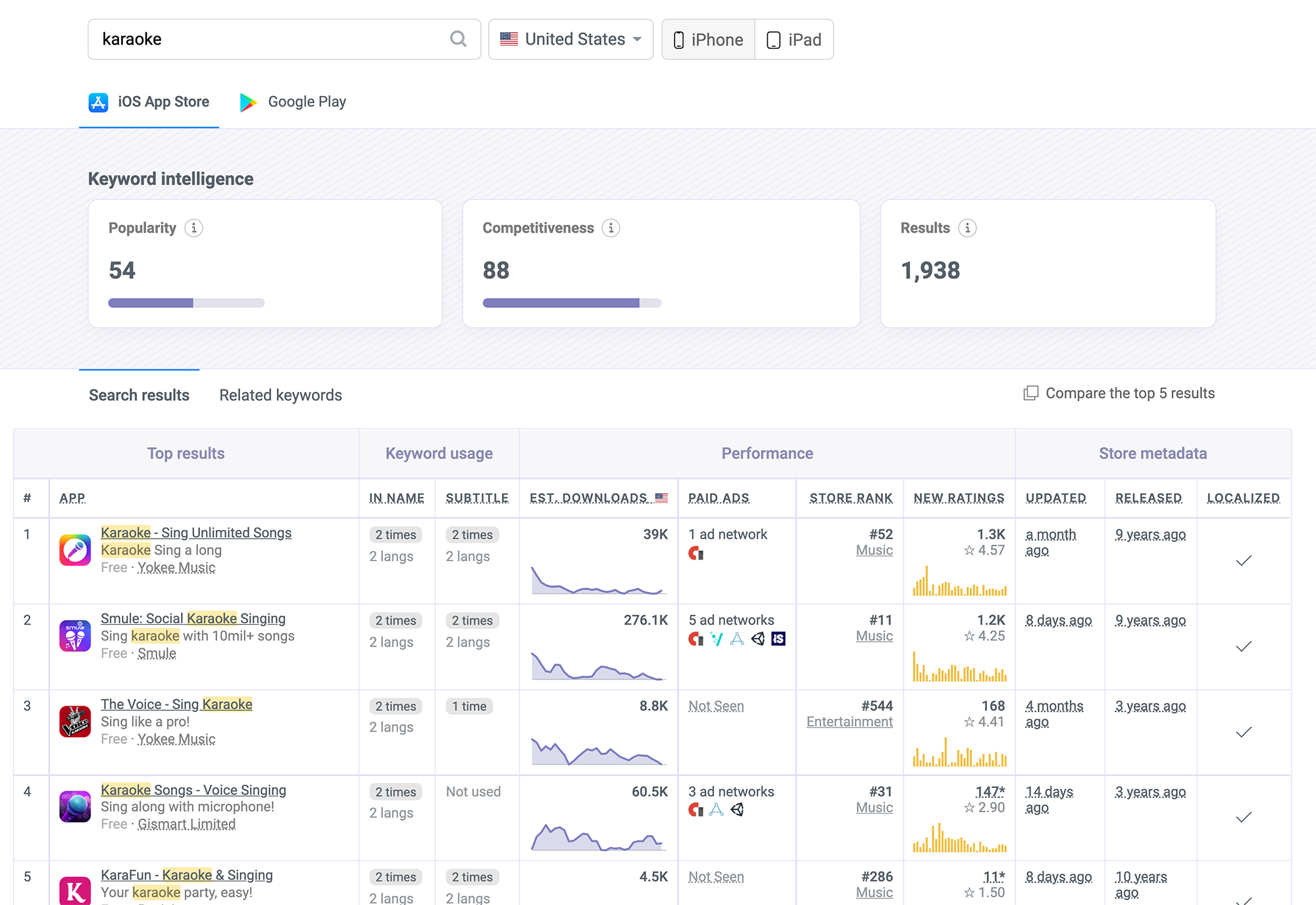Click the Vungle ad network icon for Smule
This screenshot has height=905, width=1316.
717,639
